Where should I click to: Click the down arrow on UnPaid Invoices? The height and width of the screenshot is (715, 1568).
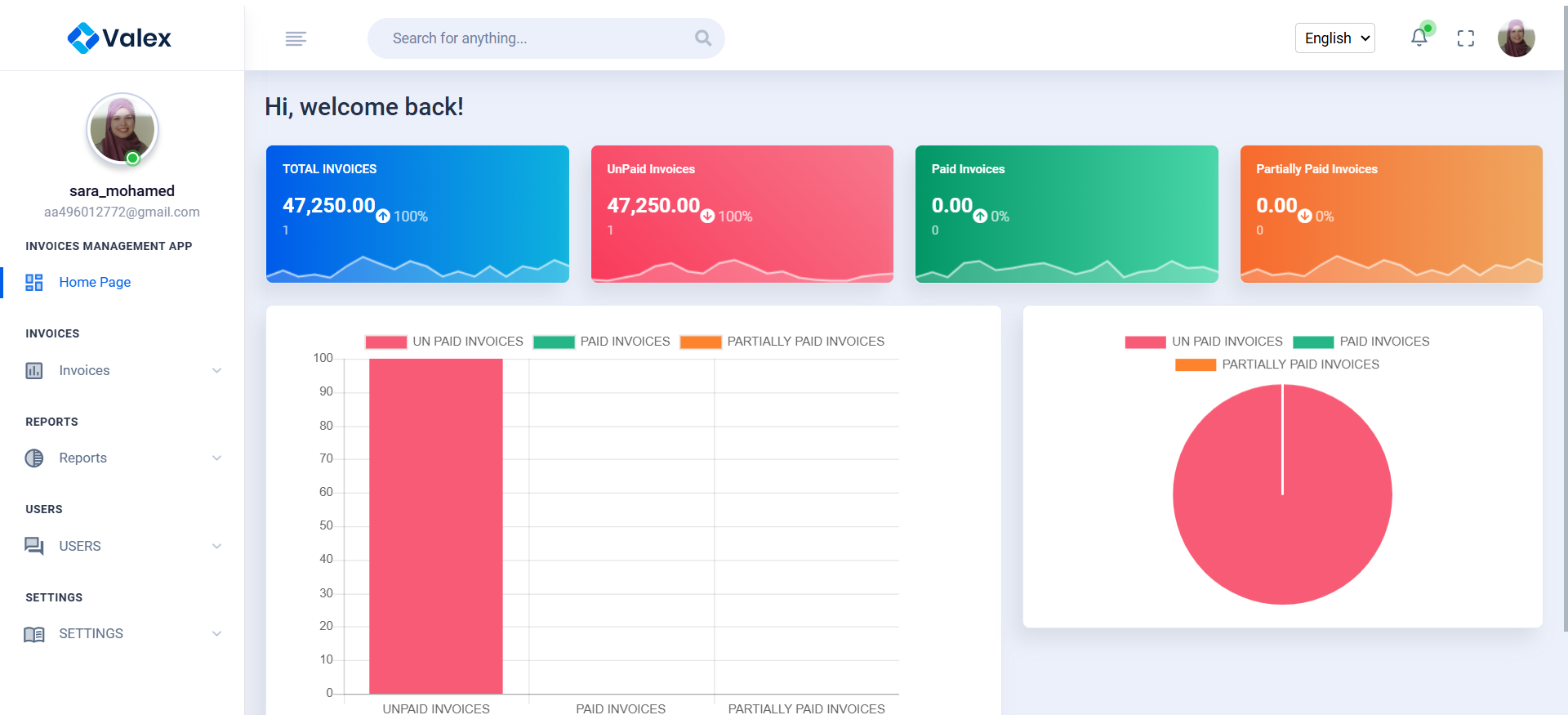707,216
